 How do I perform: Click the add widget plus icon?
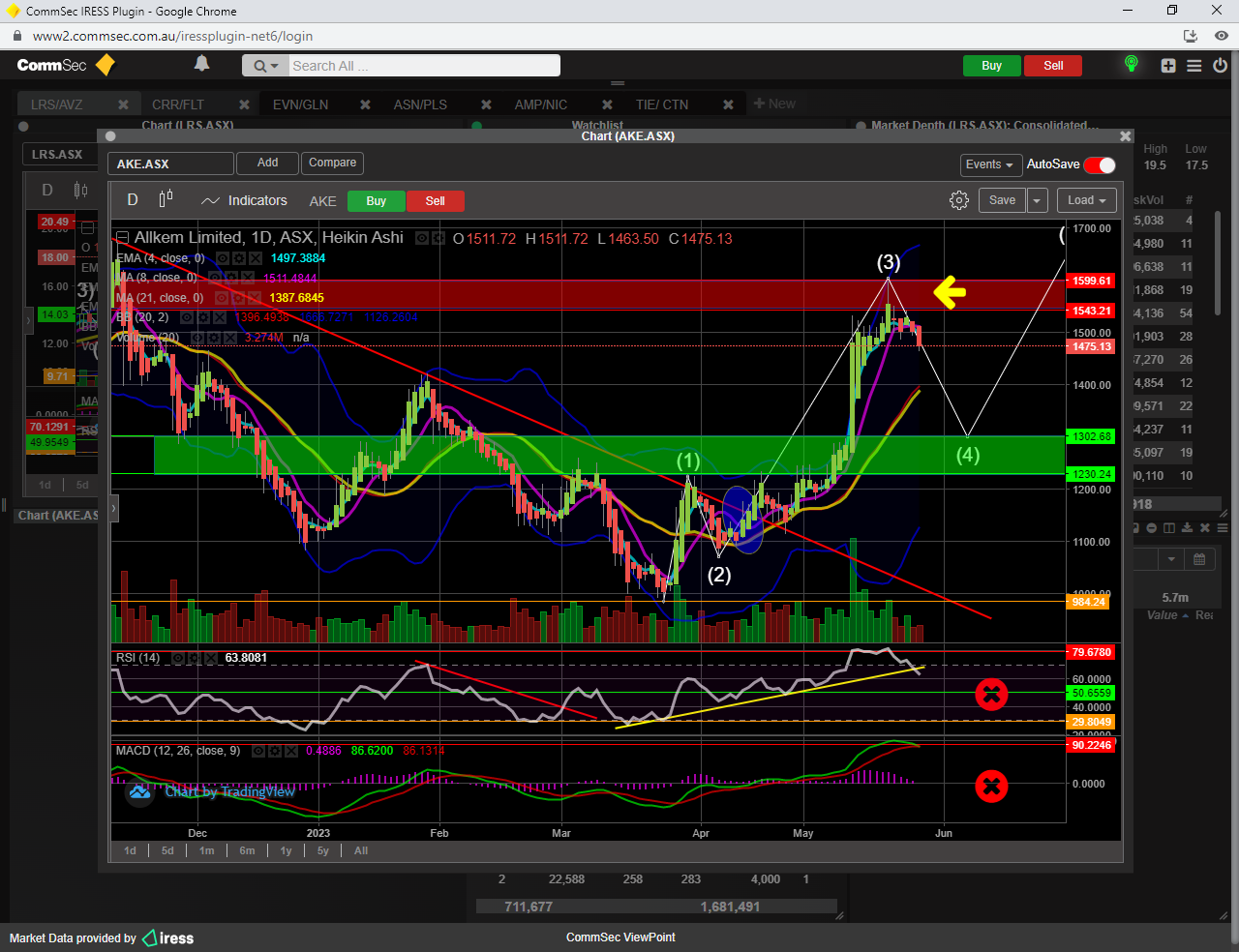1168,66
